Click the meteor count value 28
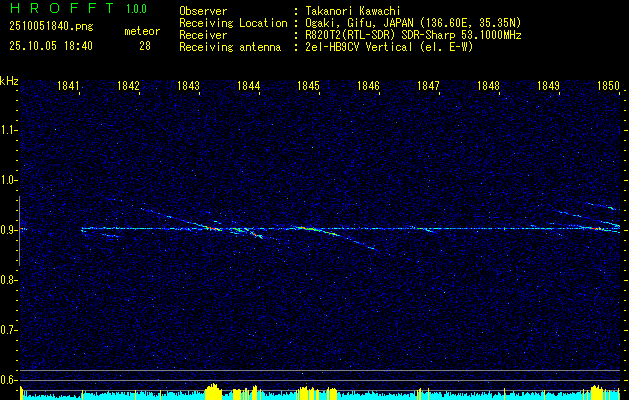629x400 pixels. (145, 46)
